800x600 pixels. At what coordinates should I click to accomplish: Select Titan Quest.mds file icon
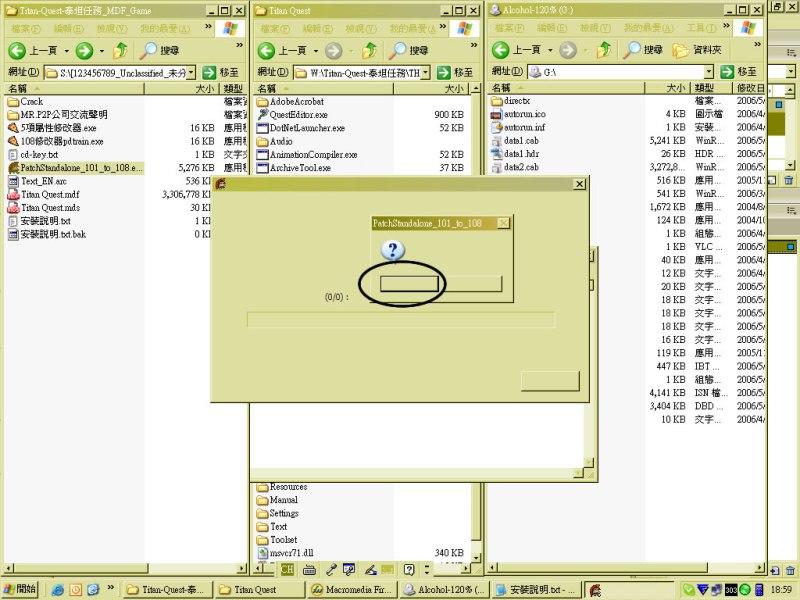[x=13, y=208]
